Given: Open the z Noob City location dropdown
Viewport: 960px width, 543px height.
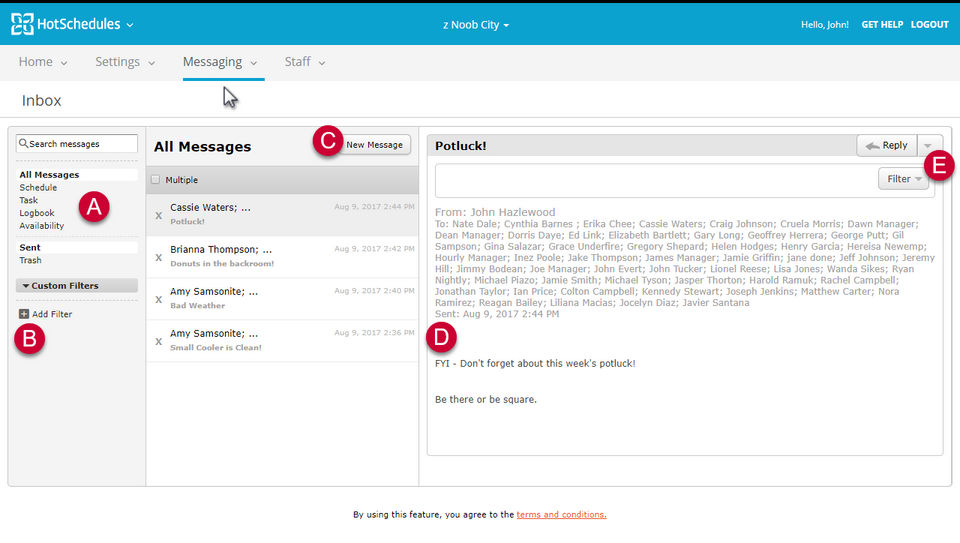Looking at the screenshot, I should pos(476,25).
